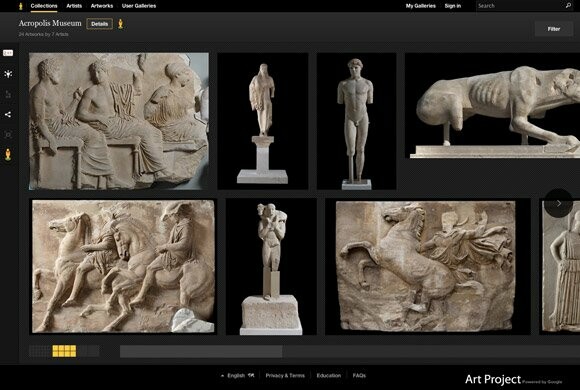The image size is (580, 390).
Task: Open the Details button for Acropolis Museum
Action: tap(100, 24)
